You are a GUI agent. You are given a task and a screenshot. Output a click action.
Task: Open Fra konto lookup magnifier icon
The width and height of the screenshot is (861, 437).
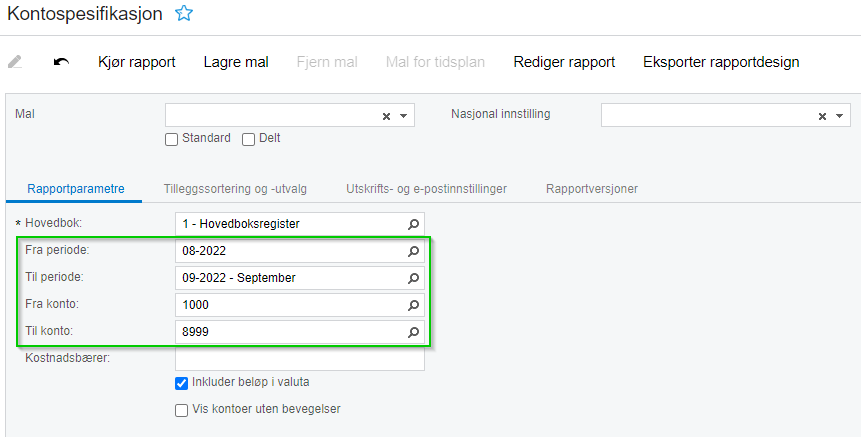(x=413, y=305)
